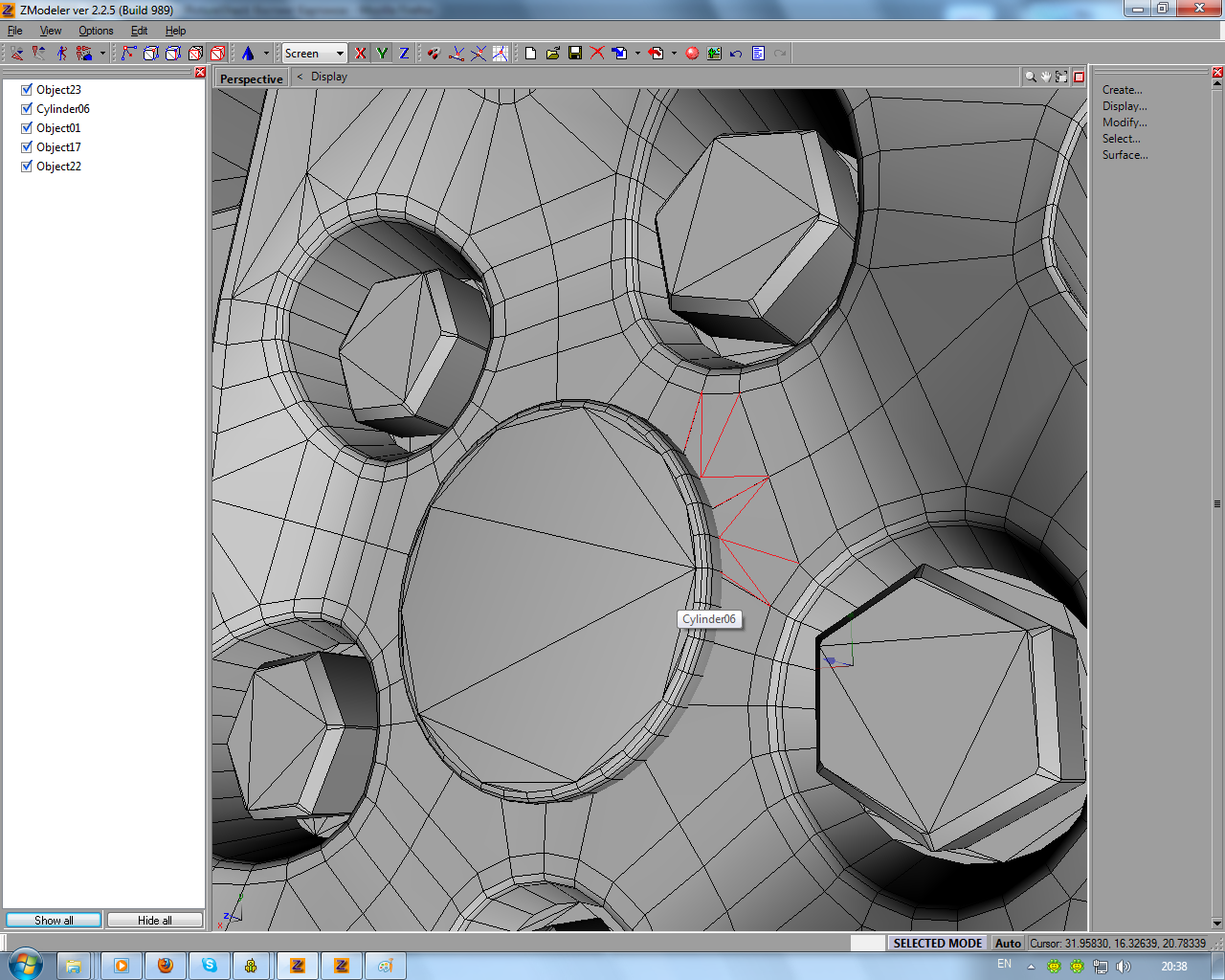The width and height of the screenshot is (1225, 980).
Task: Click the Show all button
Action: [x=54, y=920]
